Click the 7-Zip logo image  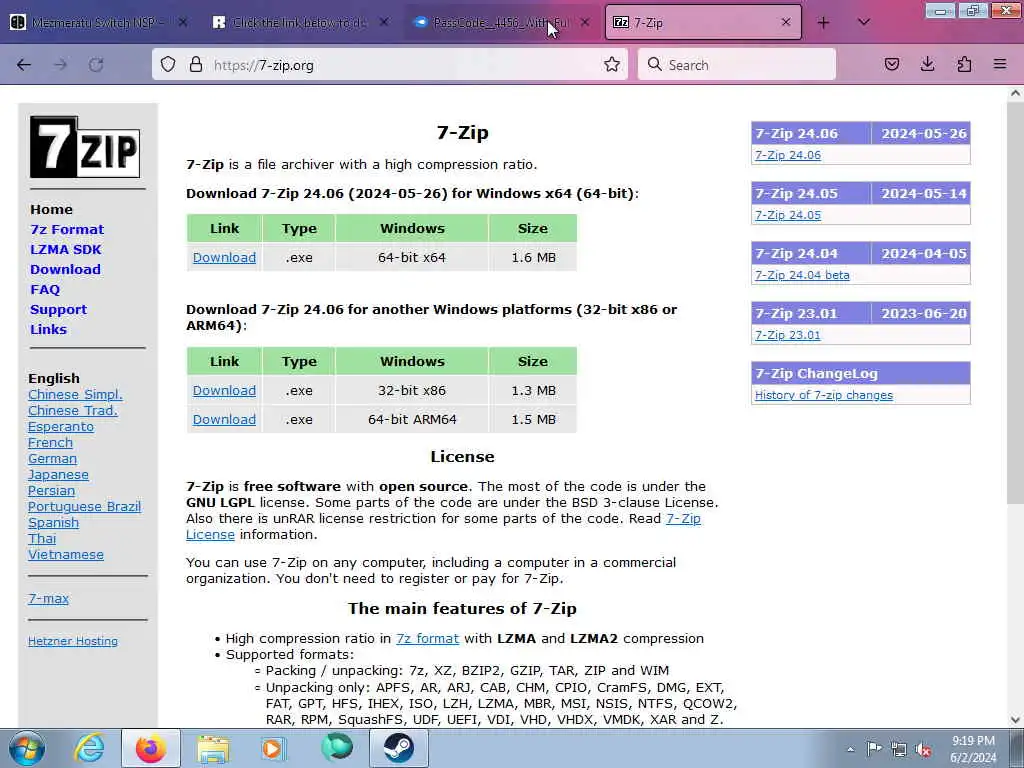pos(85,147)
